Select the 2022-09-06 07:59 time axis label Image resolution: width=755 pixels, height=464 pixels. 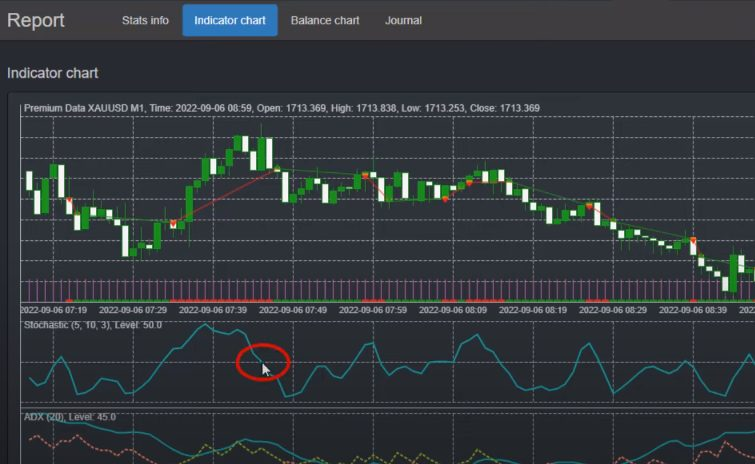[x=374, y=311]
